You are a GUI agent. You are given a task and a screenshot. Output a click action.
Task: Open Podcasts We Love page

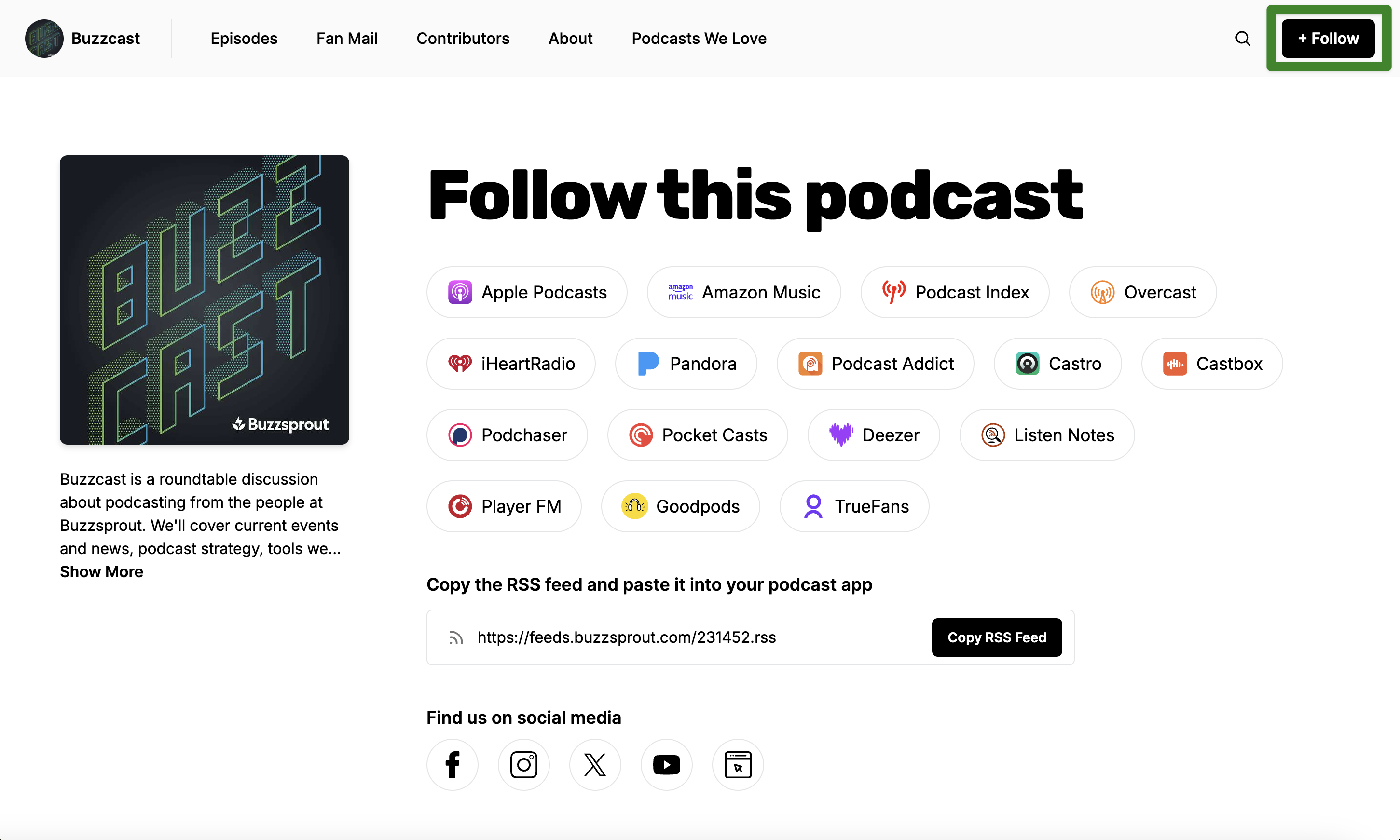coord(699,39)
